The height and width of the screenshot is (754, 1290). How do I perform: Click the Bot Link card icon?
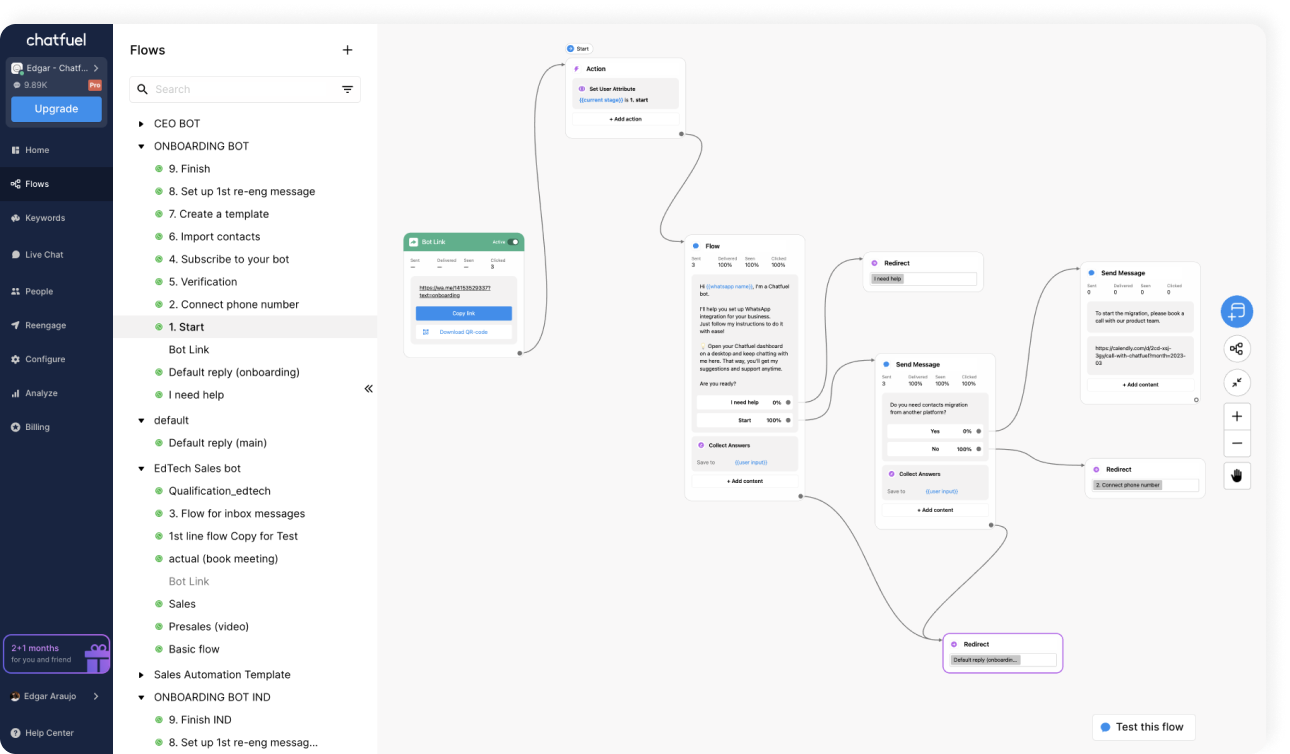pyautogui.click(x=413, y=242)
